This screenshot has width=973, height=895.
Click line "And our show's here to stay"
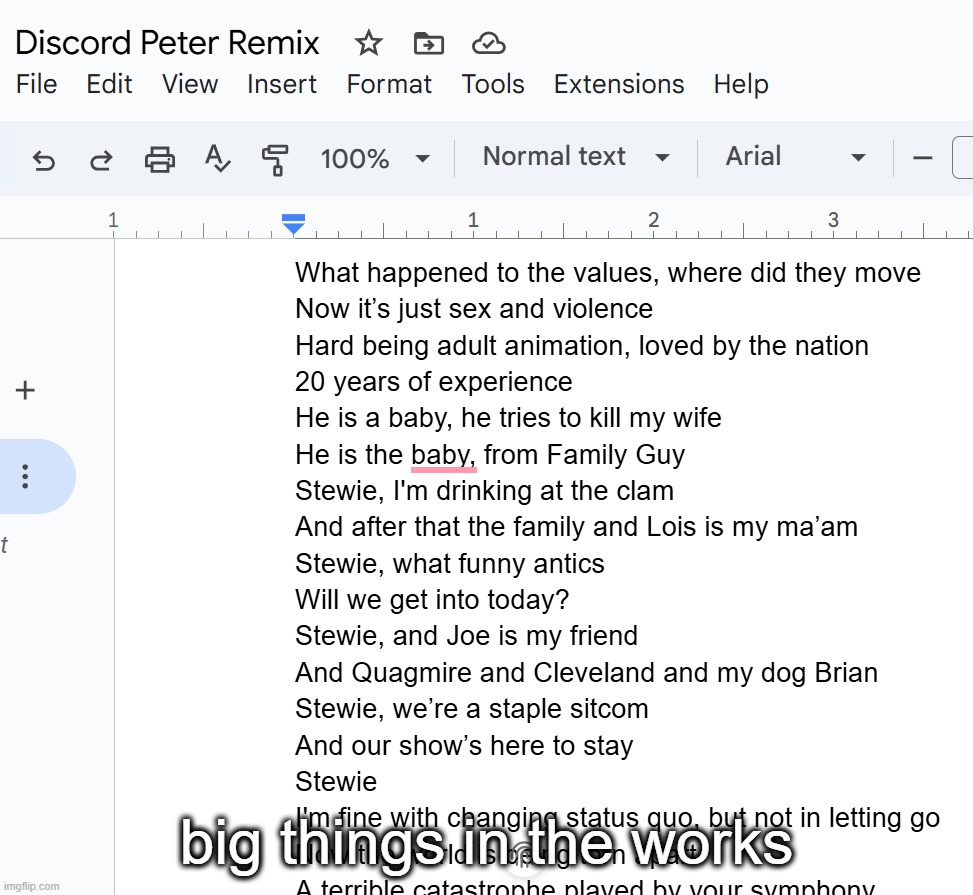(x=464, y=745)
